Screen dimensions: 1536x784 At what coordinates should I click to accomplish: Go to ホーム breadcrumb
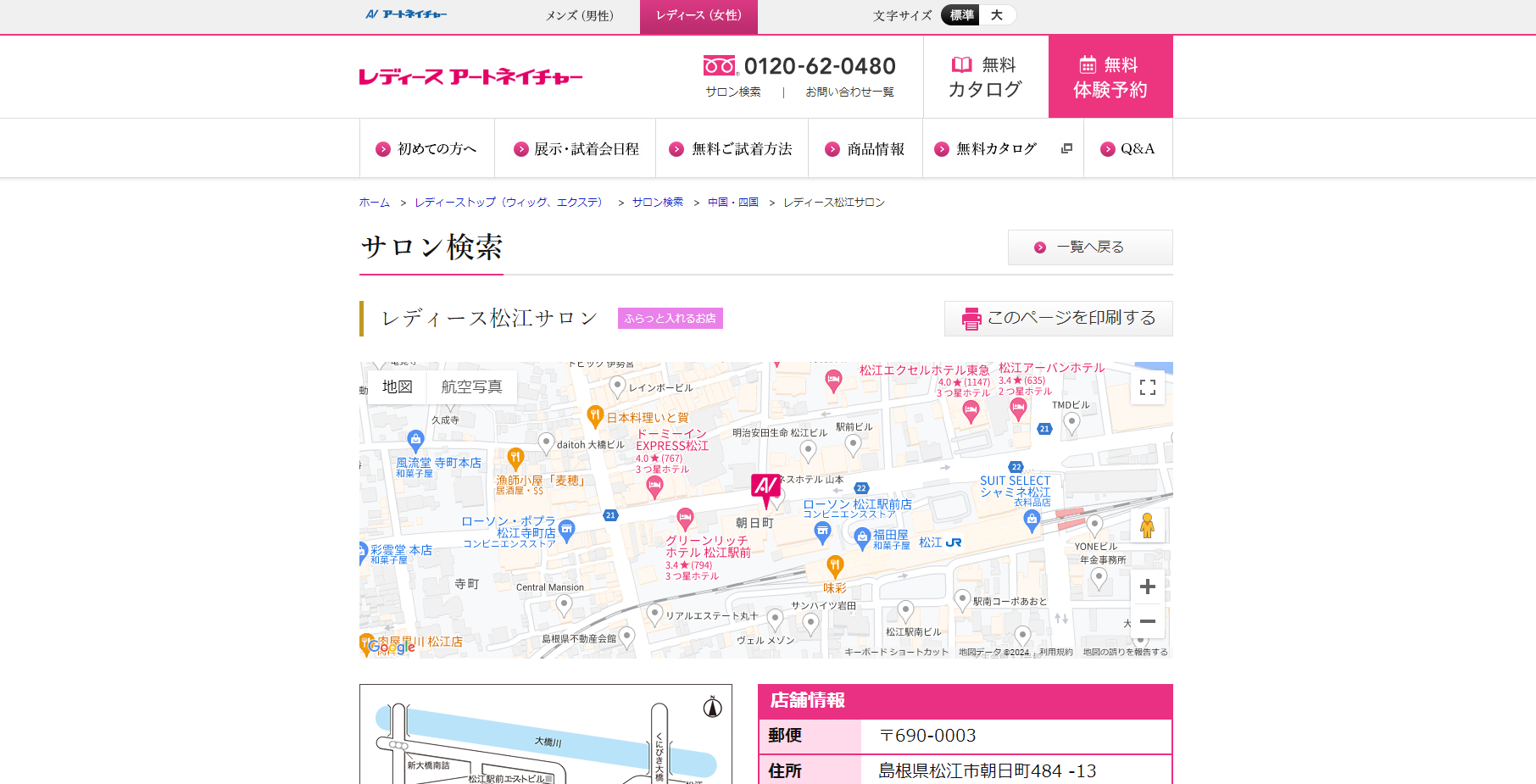374,202
